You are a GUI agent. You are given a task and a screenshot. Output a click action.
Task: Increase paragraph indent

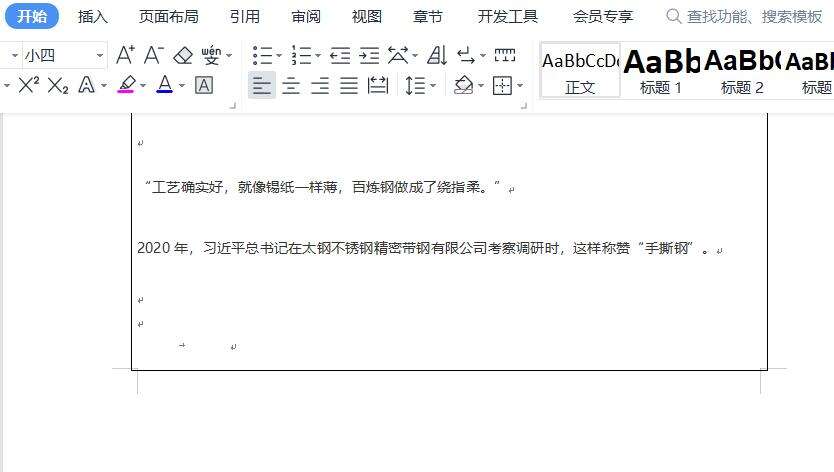(369, 55)
